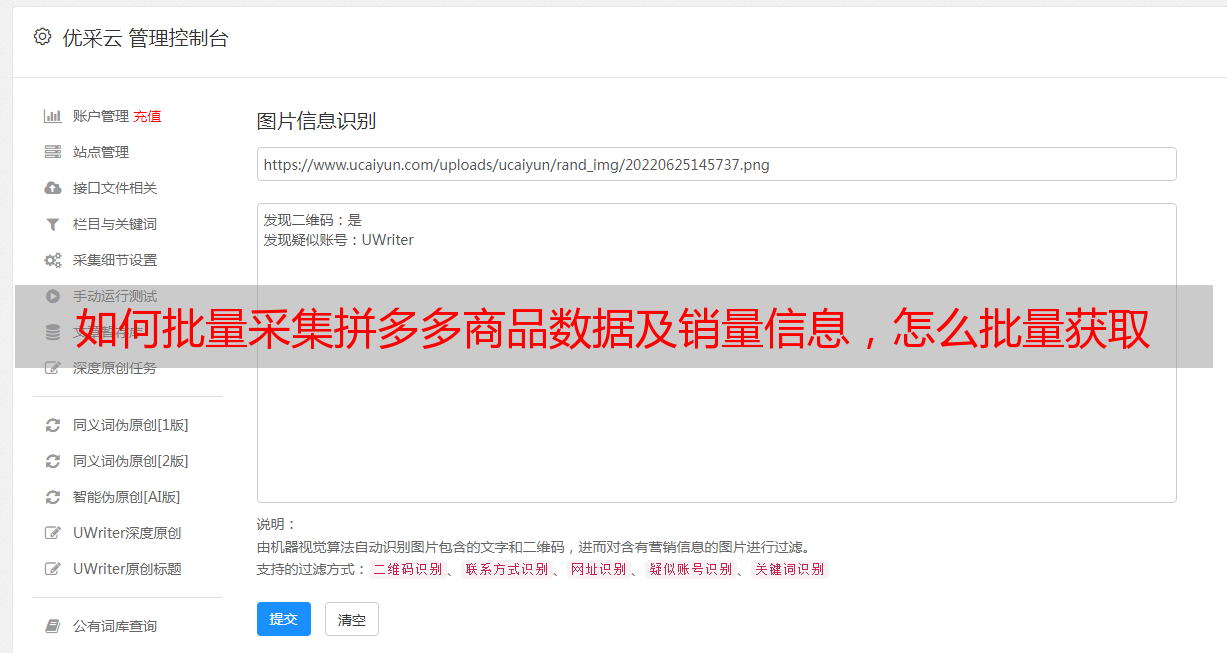The image size is (1227, 653).
Task: Click the bar chart icon for 账户管理
Action: coord(53,116)
